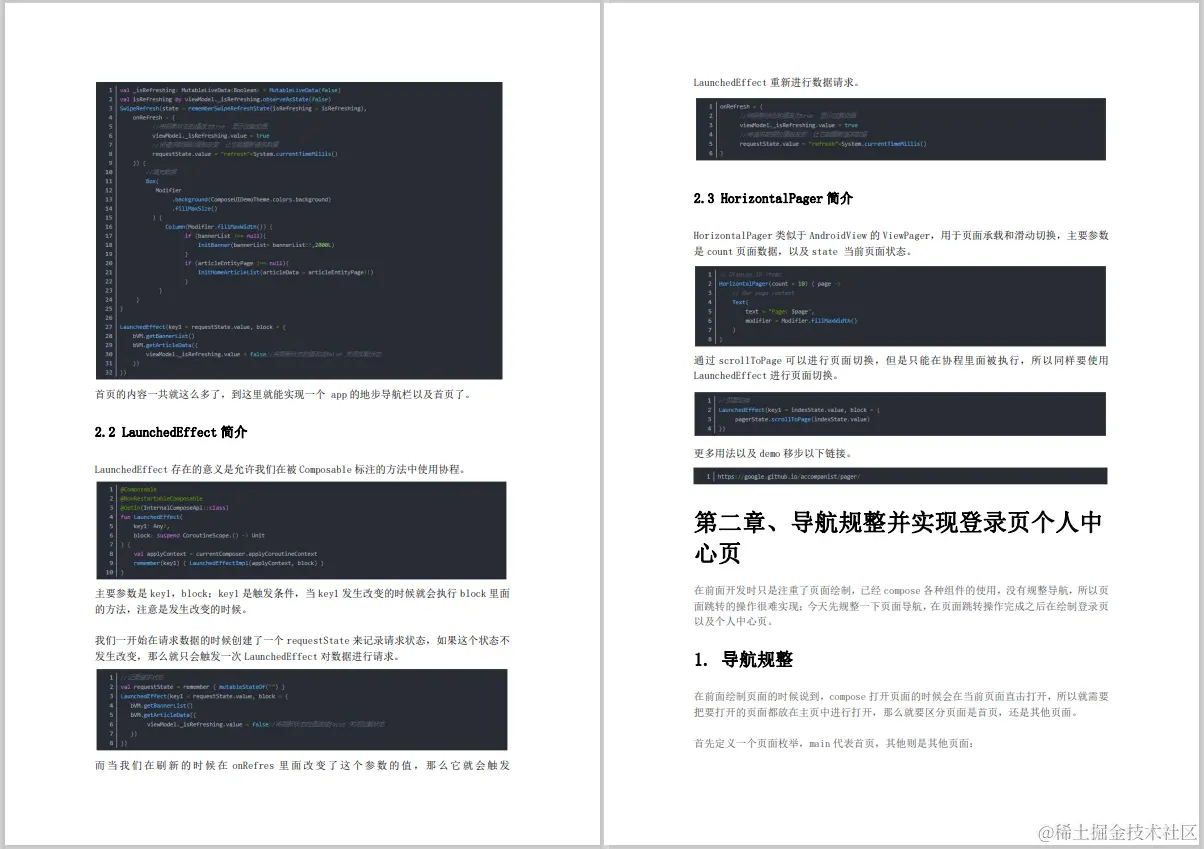1204x849 pixels.
Task: Click the line "LaunchedEffect 重新进行数据请求。"
Action: (776, 82)
